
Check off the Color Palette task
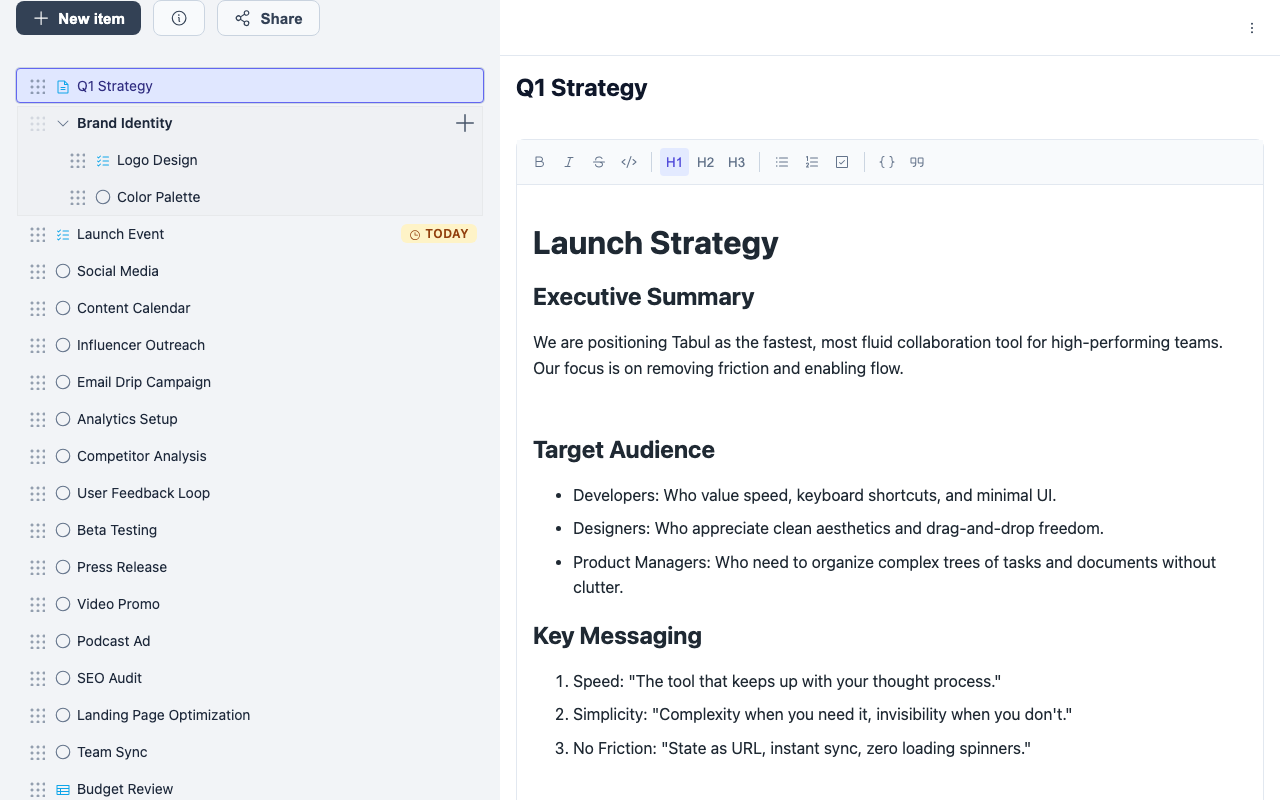pos(103,197)
